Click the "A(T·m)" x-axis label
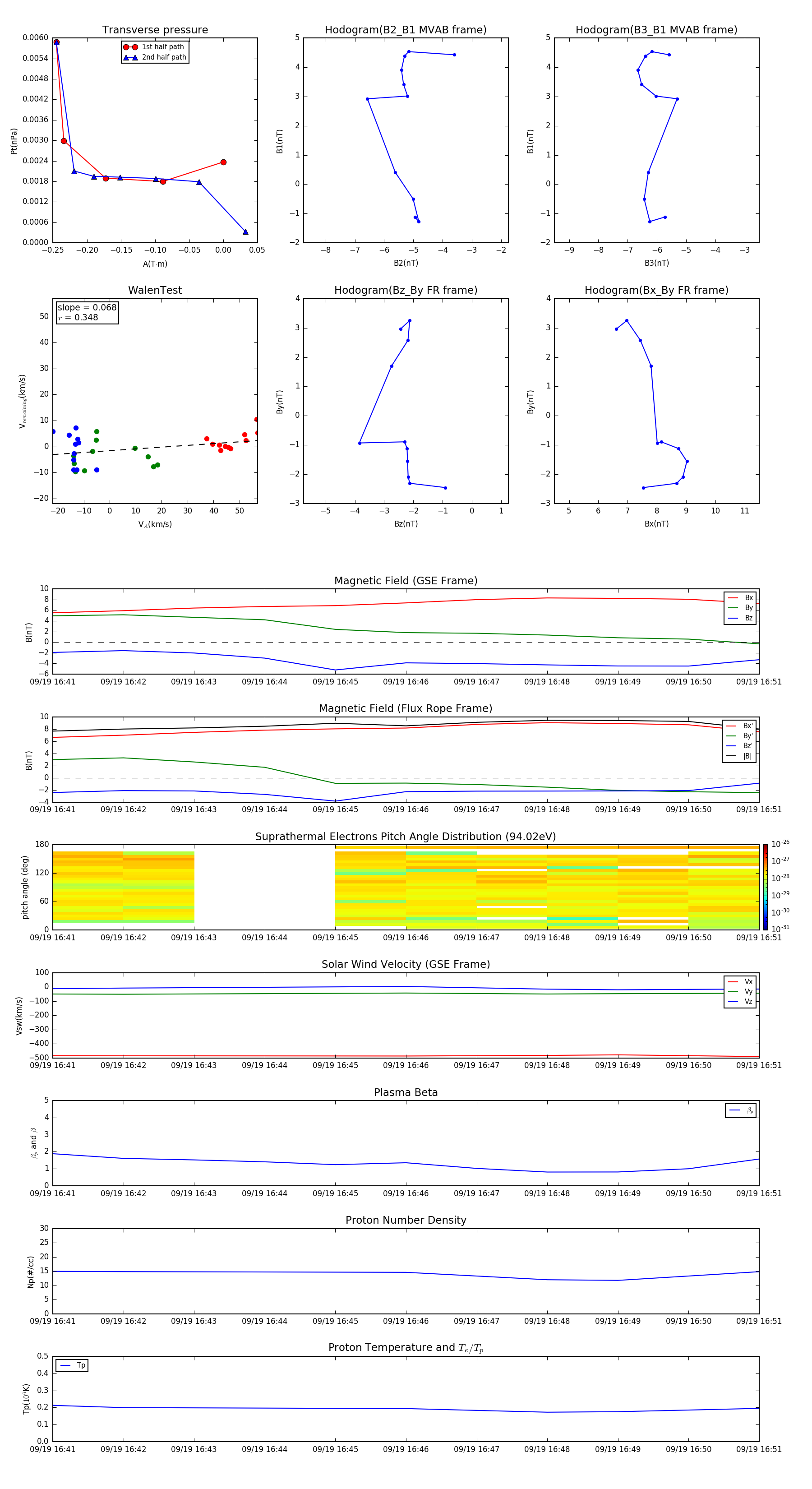 [x=155, y=264]
